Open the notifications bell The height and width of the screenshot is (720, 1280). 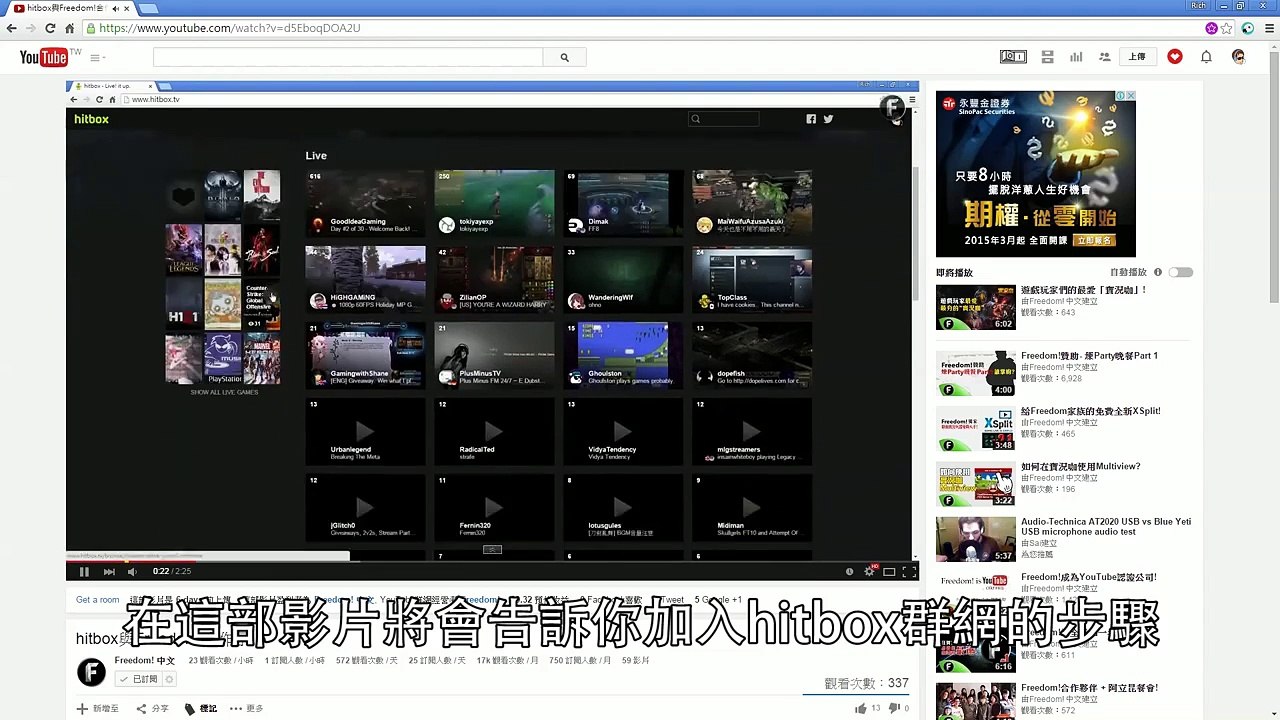coord(1206,57)
